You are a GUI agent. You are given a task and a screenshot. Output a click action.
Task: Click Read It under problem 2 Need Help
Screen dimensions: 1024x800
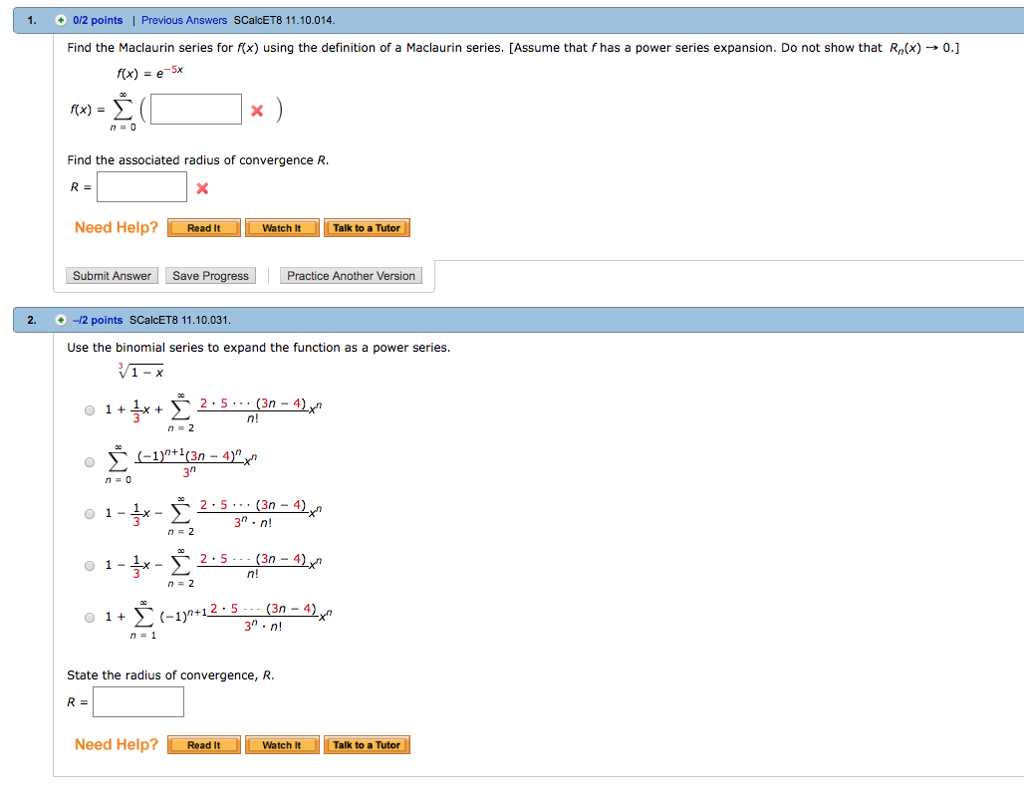pyautogui.click(x=203, y=744)
